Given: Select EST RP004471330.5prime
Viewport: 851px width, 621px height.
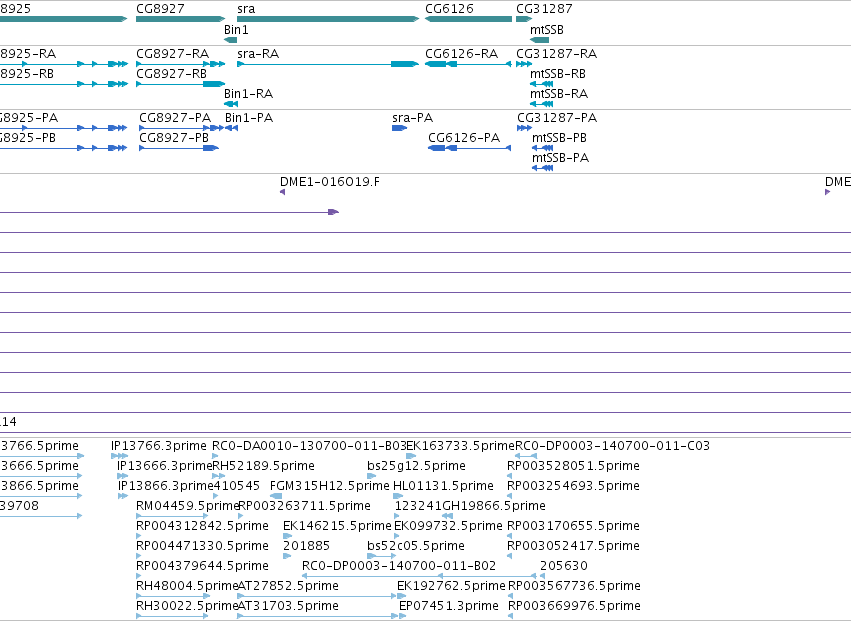Looking at the screenshot, I should pyautogui.click(x=202, y=546).
